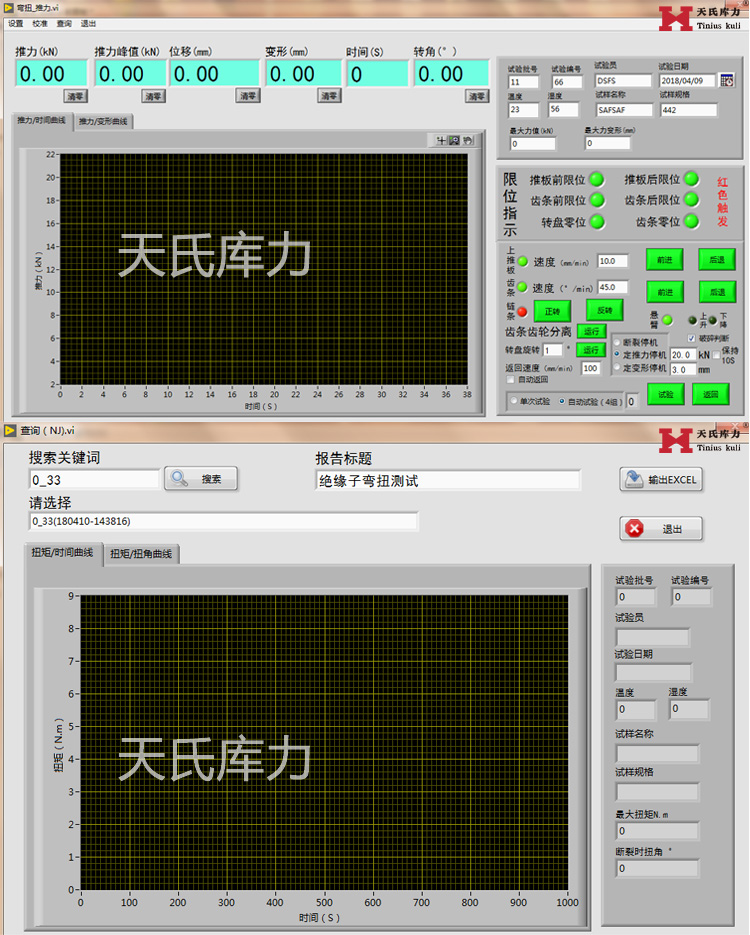
Task: Click the 齿条前限位 indicator LED
Action: [597, 200]
